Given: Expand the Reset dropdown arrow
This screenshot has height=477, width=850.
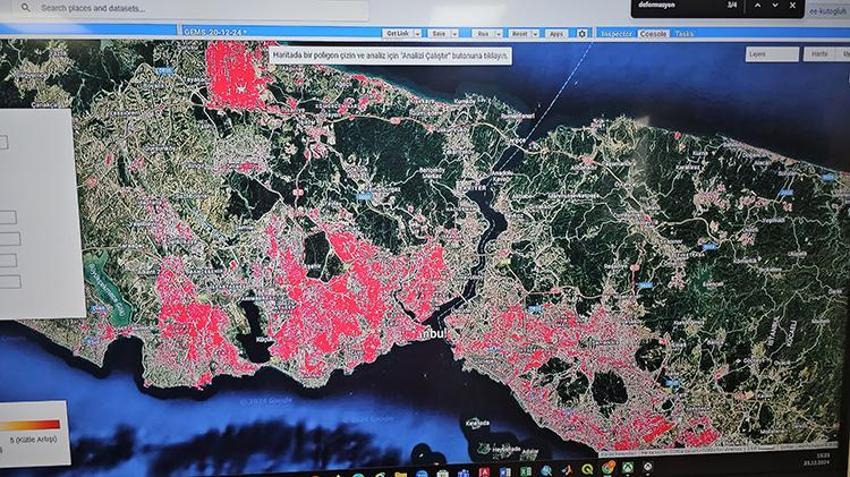Looking at the screenshot, I should coord(535,34).
